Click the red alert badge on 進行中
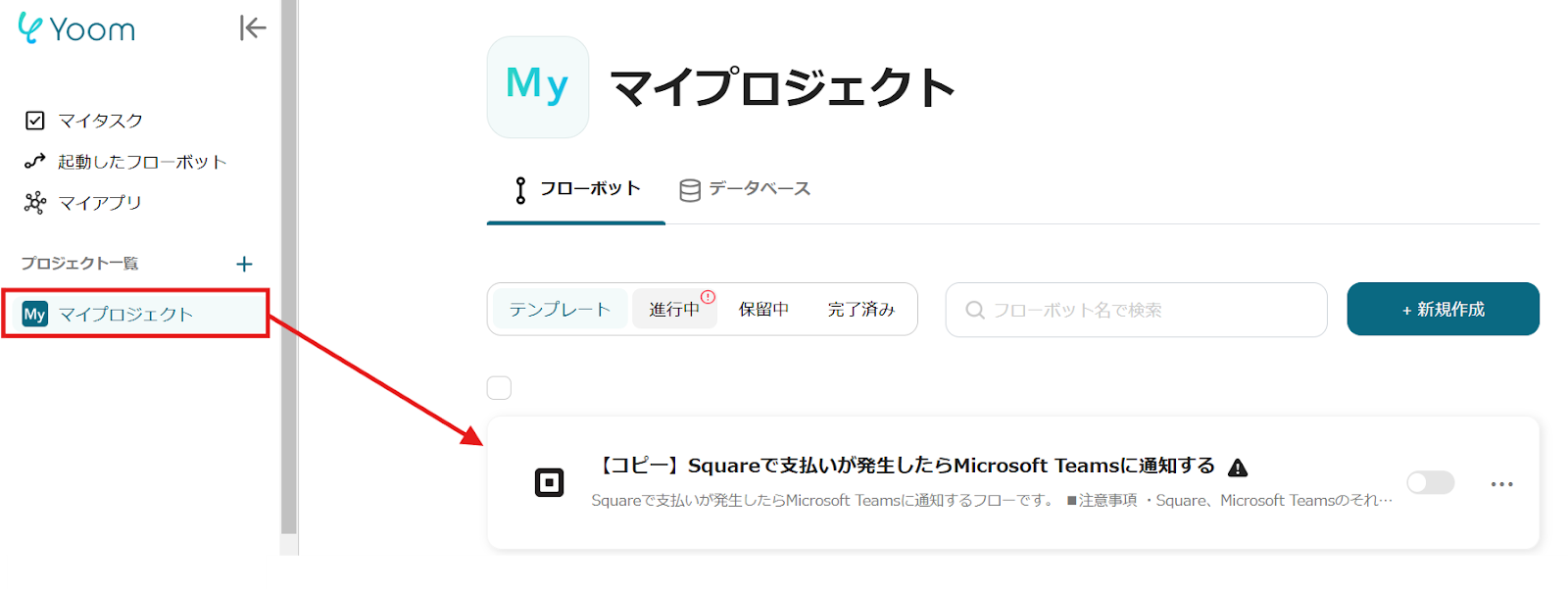Image resolution: width=1568 pixels, height=589 pixels. 708,297
